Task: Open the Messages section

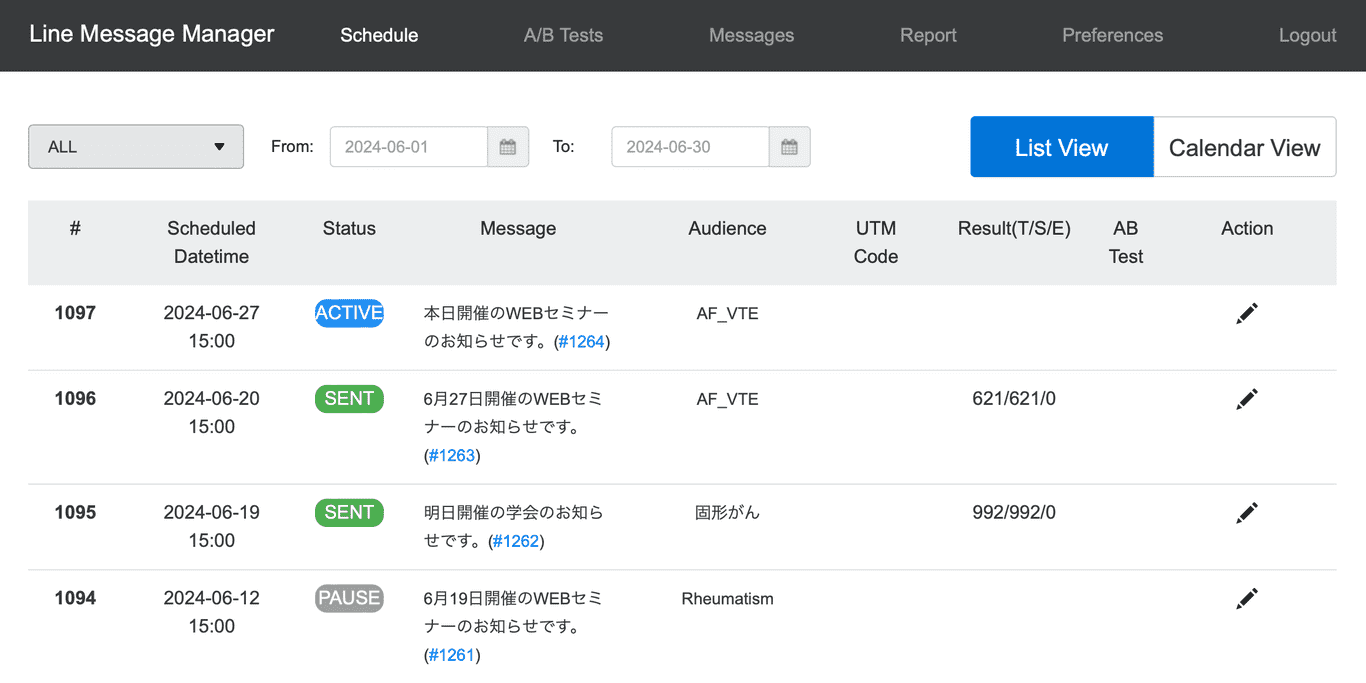Action: [751, 35]
